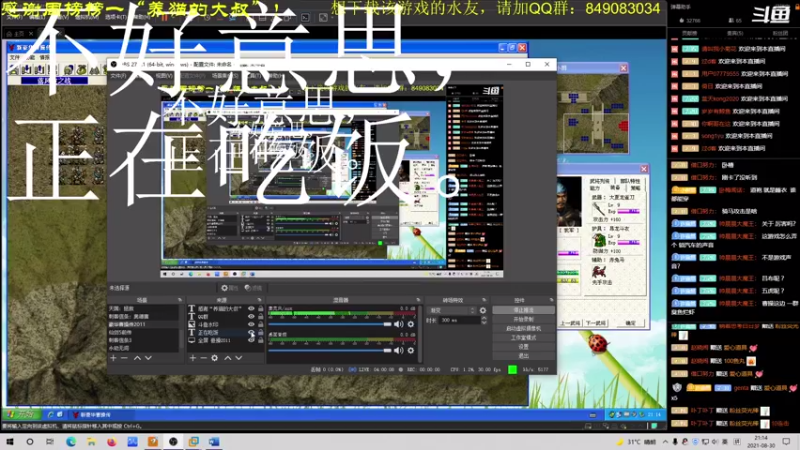Click 上一武将 previous general button
The width and height of the screenshot is (800, 450).
tap(570, 323)
